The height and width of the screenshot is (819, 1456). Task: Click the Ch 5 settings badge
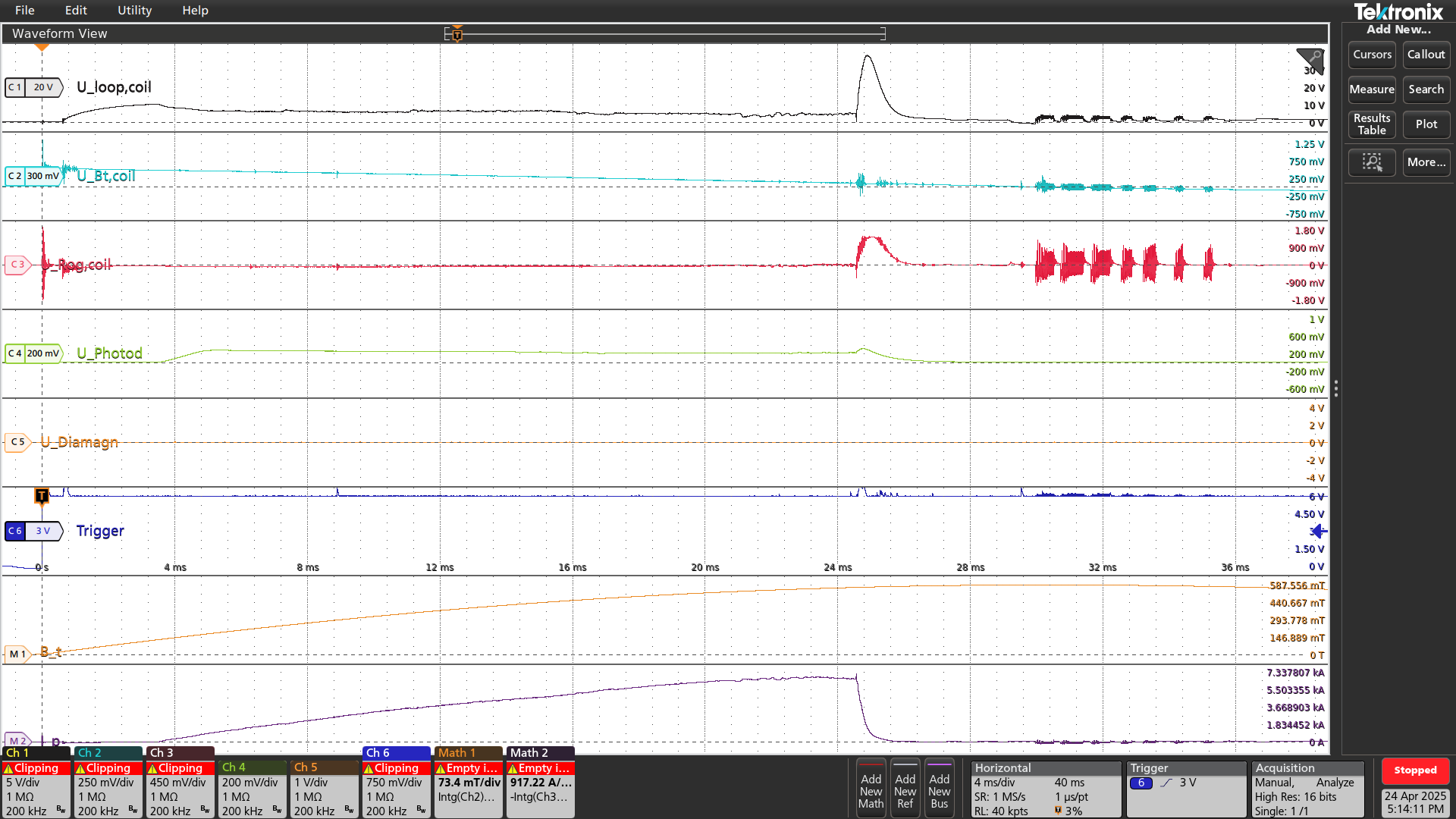click(325, 789)
